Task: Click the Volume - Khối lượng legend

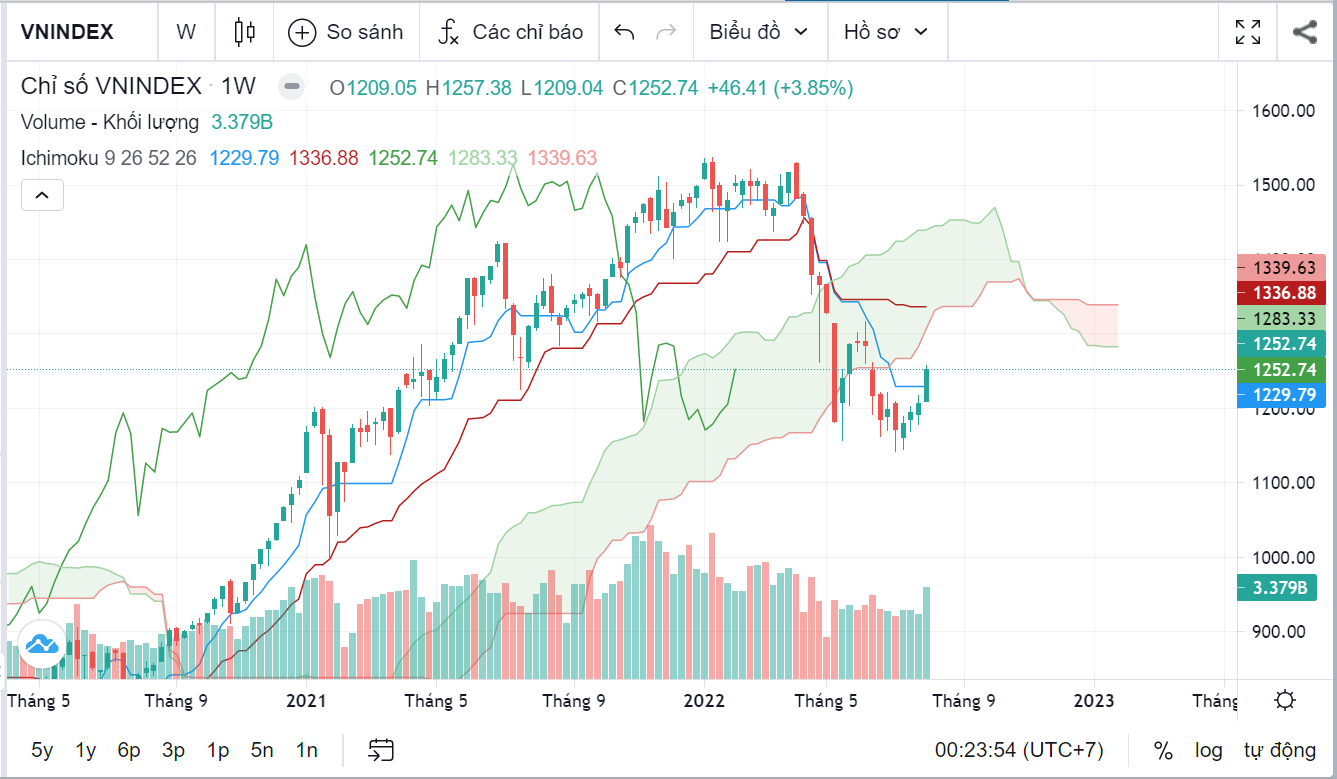Action: 111,123
